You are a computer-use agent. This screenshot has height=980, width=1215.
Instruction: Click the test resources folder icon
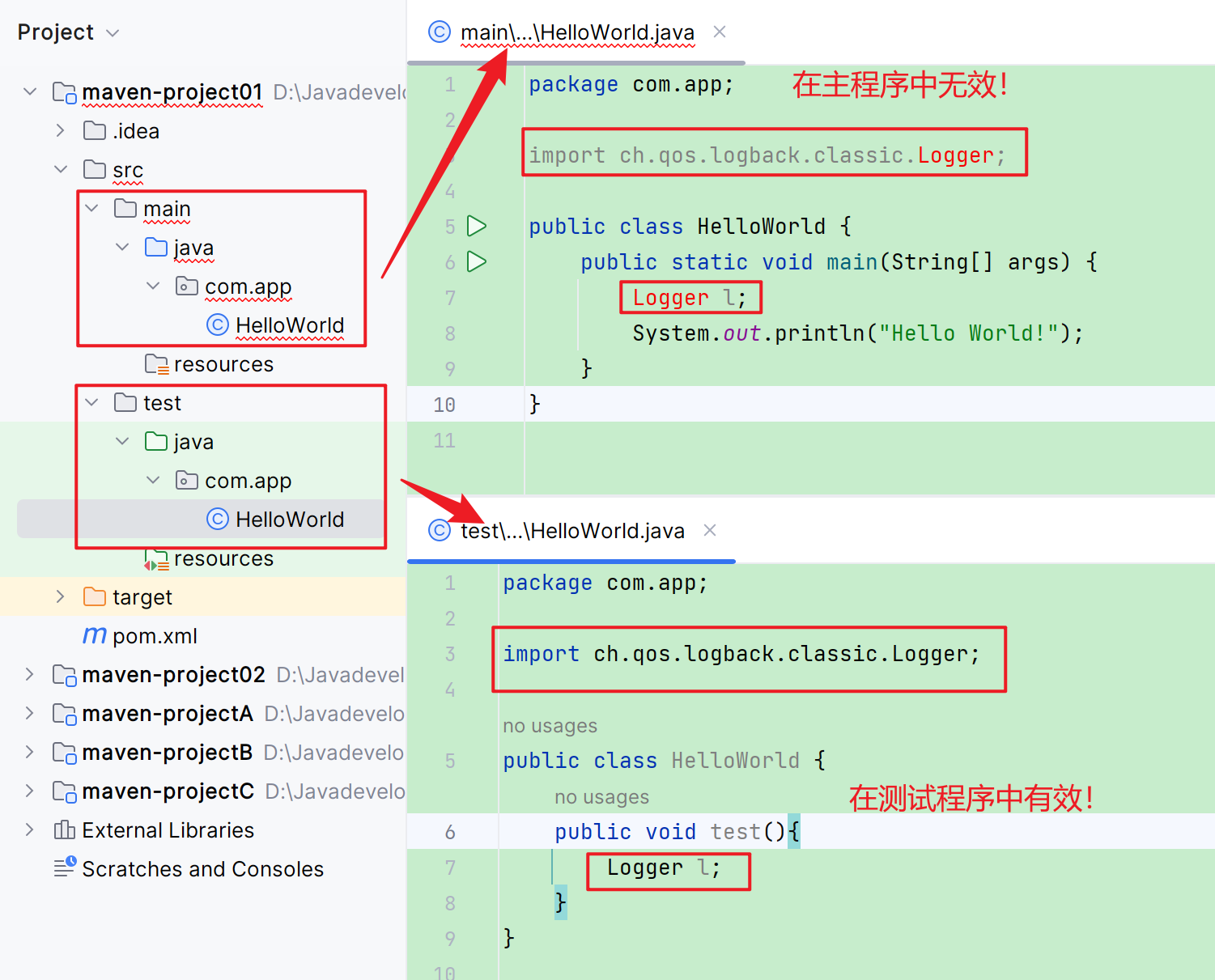pyautogui.click(x=157, y=558)
